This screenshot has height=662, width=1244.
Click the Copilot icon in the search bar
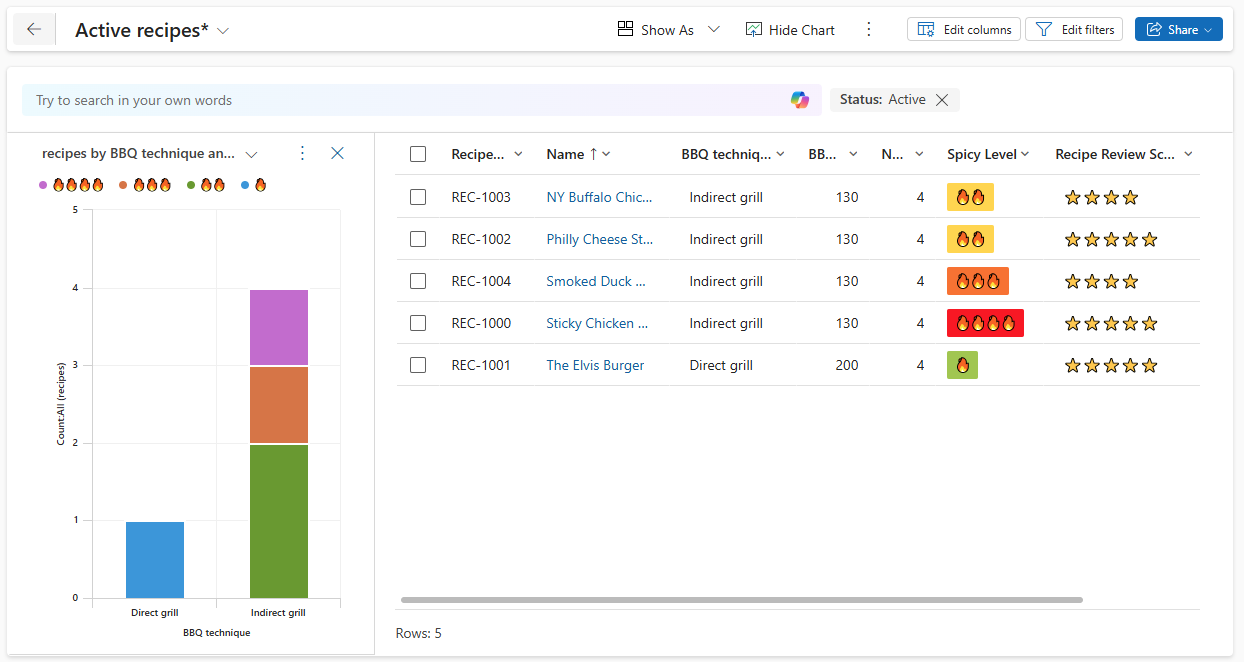800,100
